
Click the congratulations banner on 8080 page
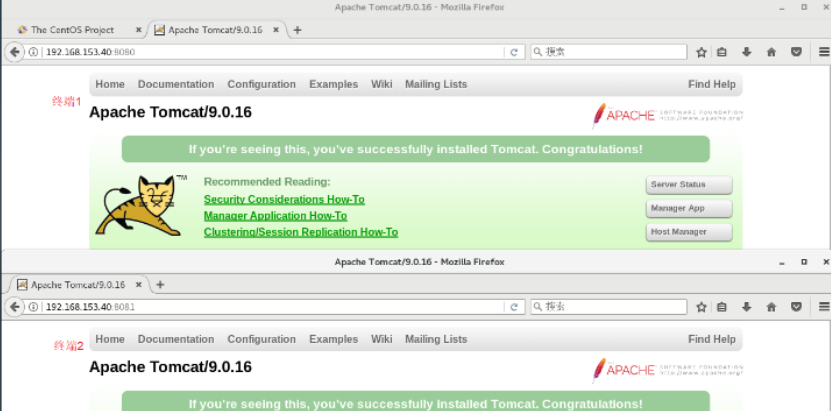click(416, 149)
